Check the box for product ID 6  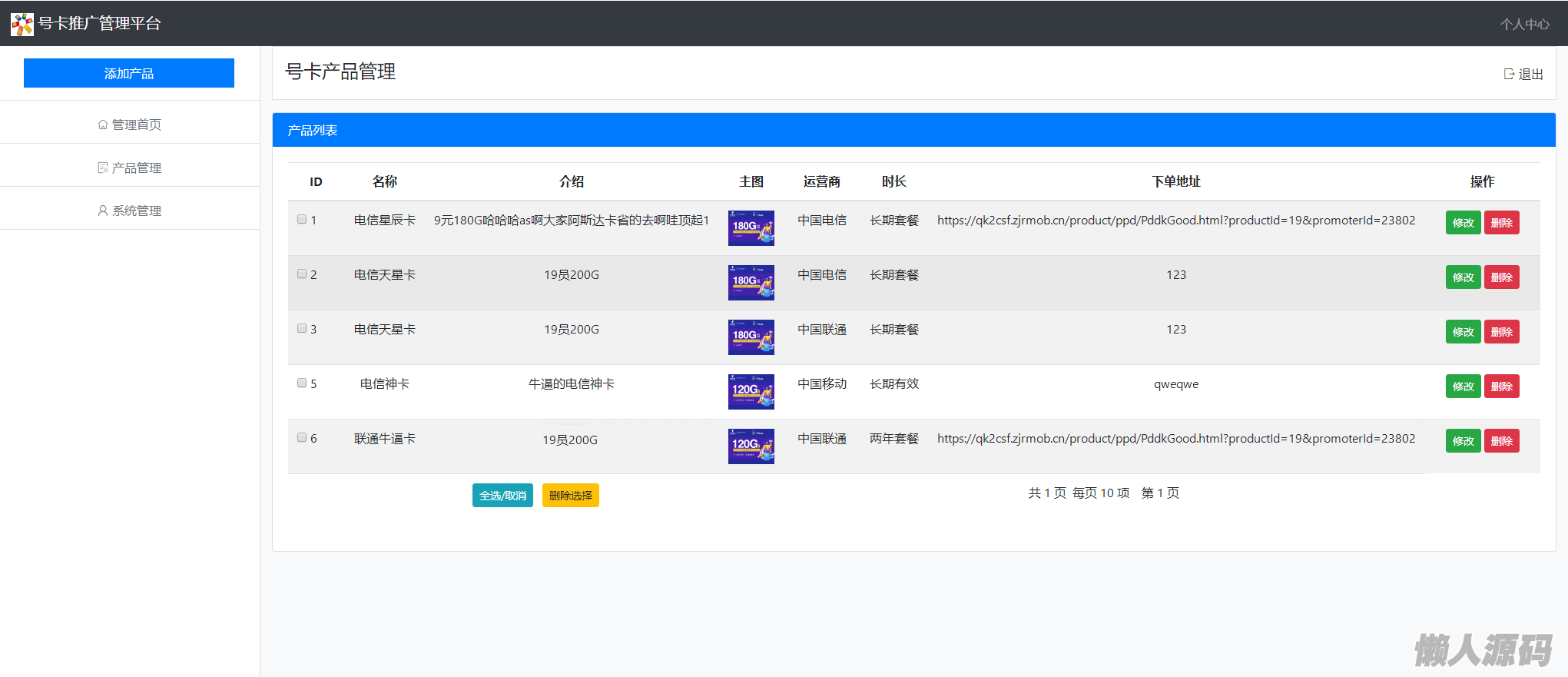point(302,437)
